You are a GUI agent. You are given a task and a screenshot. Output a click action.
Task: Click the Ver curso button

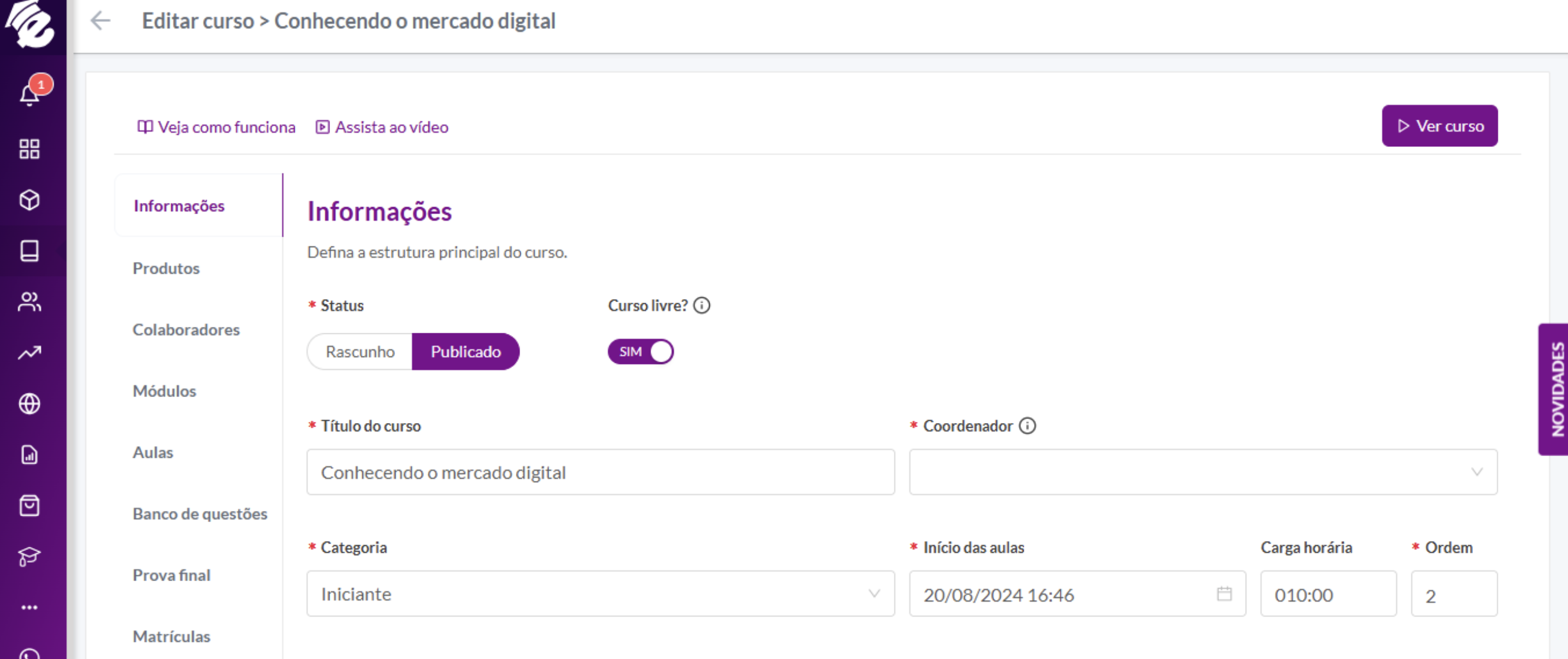click(x=1439, y=126)
